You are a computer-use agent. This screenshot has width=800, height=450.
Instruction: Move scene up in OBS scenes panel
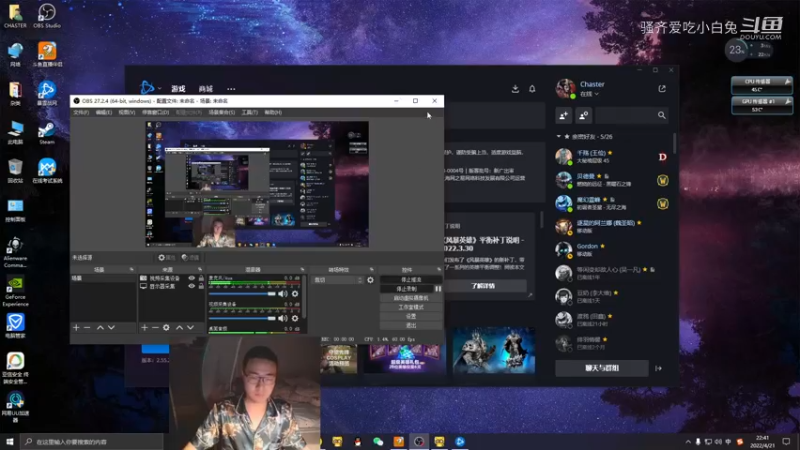pyautogui.click(x=100, y=328)
